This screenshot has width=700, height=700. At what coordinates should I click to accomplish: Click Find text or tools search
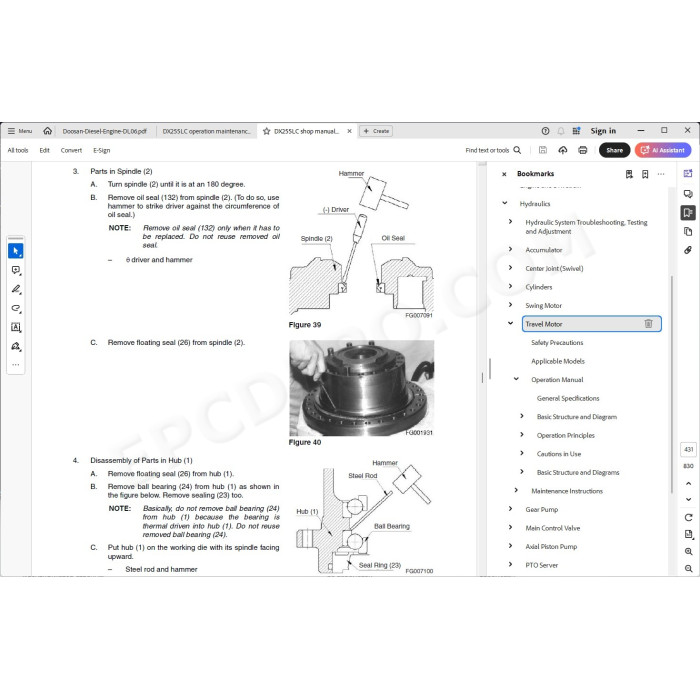[x=493, y=150]
